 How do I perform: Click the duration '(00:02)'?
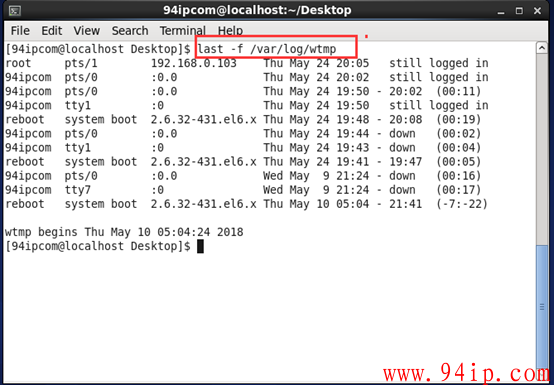tap(459, 134)
